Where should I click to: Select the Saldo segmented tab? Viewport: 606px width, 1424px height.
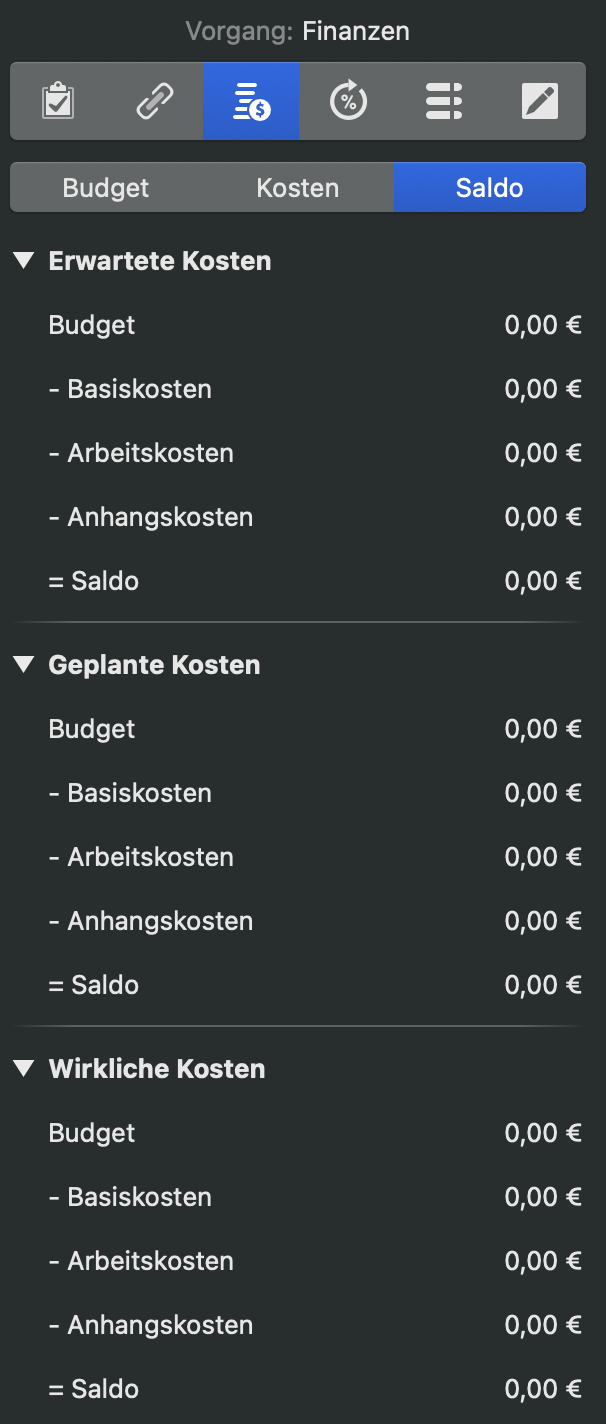[489, 186]
